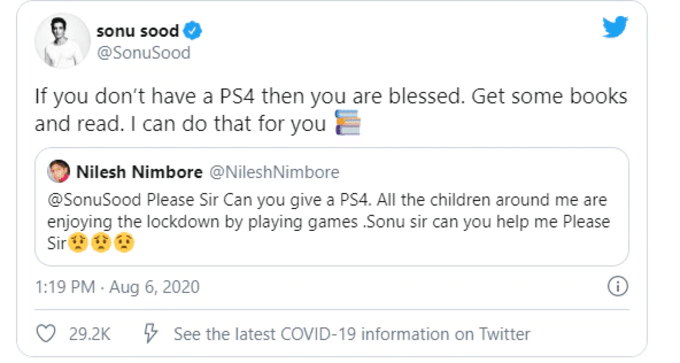Click the last worried face emoji
680x363 pixels.
coord(124,243)
